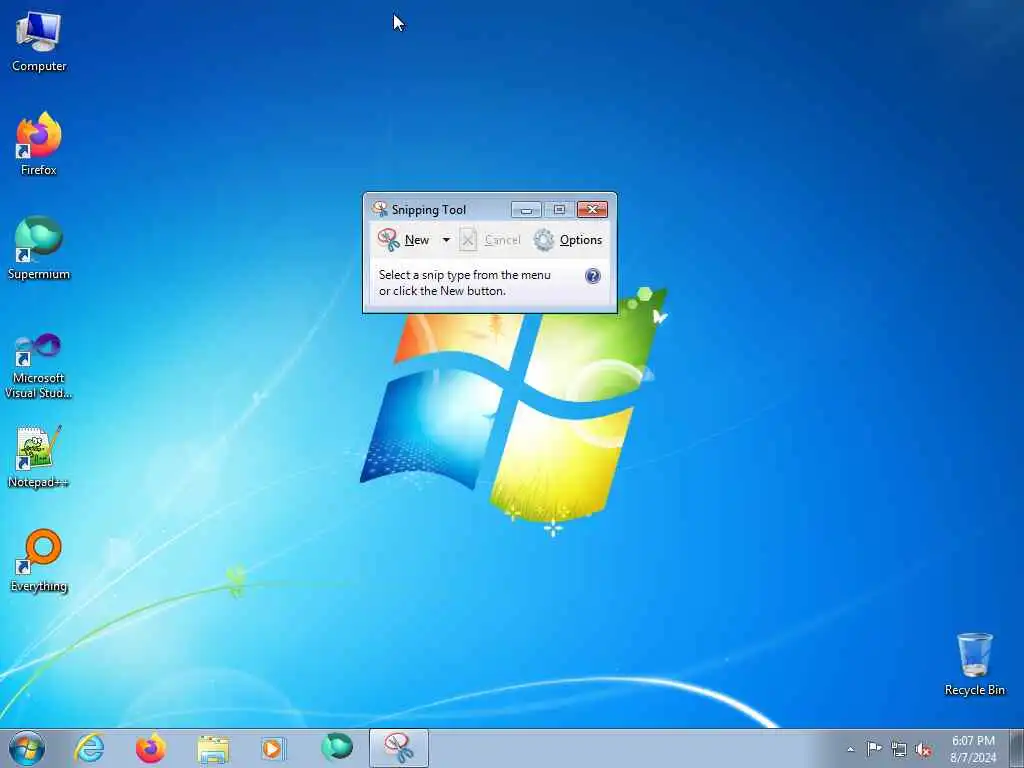Screen dimensions: 1024x768
Task: Select the Supermium desktop shortcut
Action: (39, 248)
